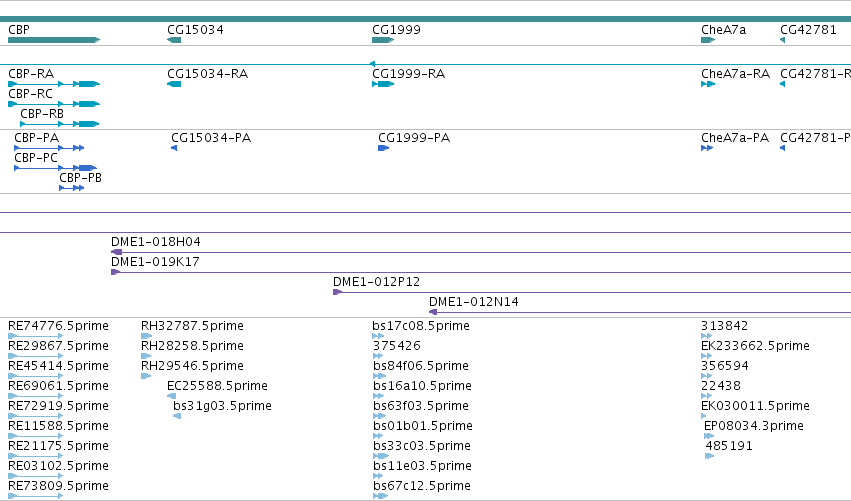
Task: Select the EK233662.5prime EST feature
Action: pyautogui.click(x=707, y=357)
